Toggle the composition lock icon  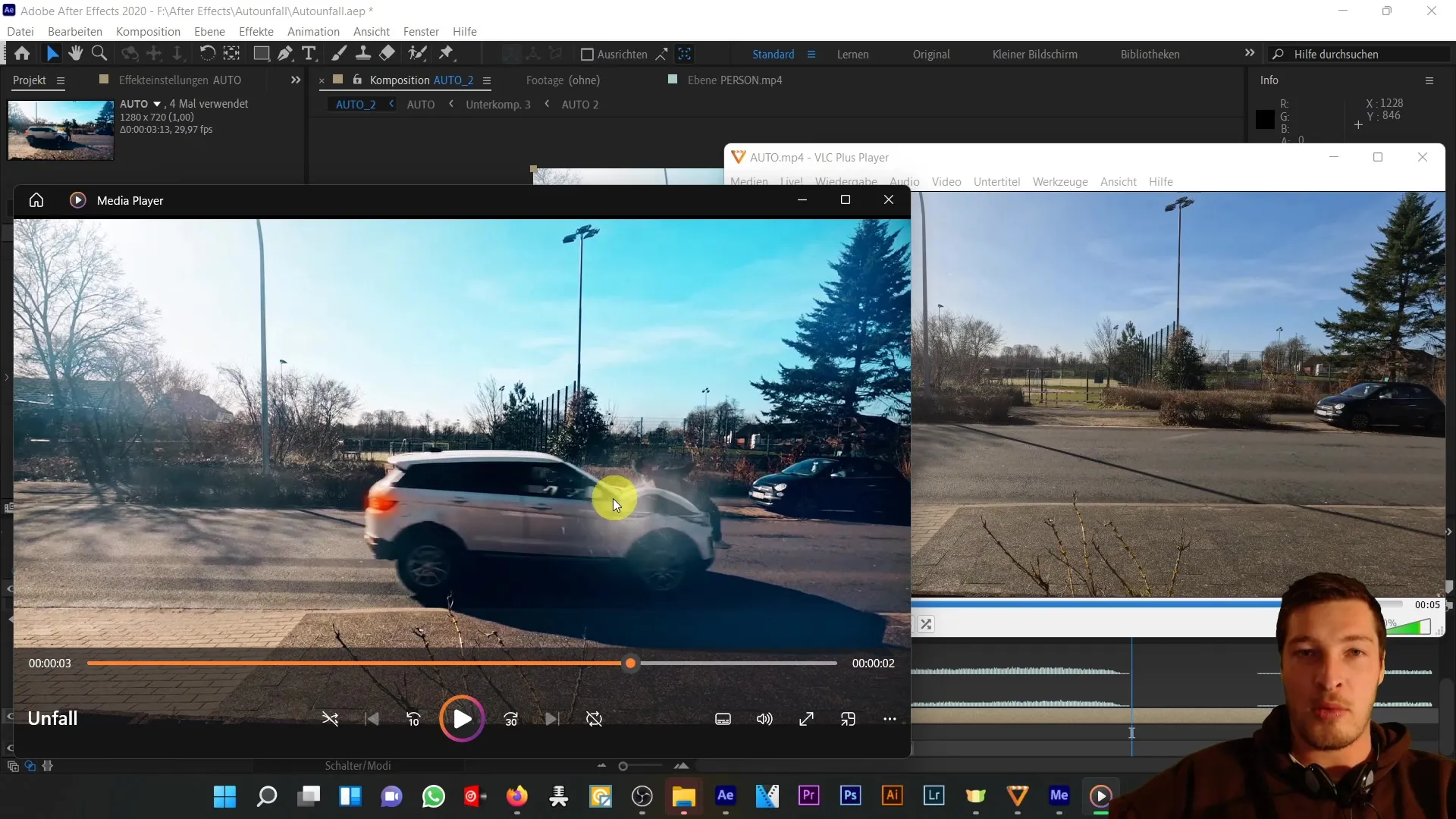point(357,80)
